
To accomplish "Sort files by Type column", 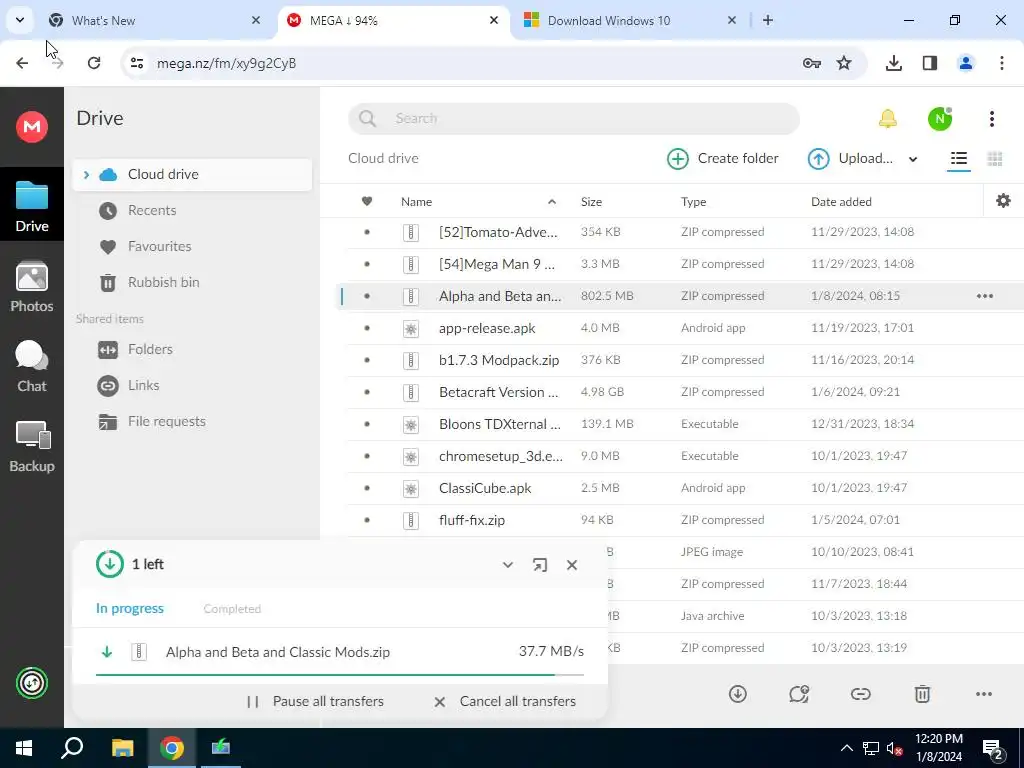I will coord(693,202).
